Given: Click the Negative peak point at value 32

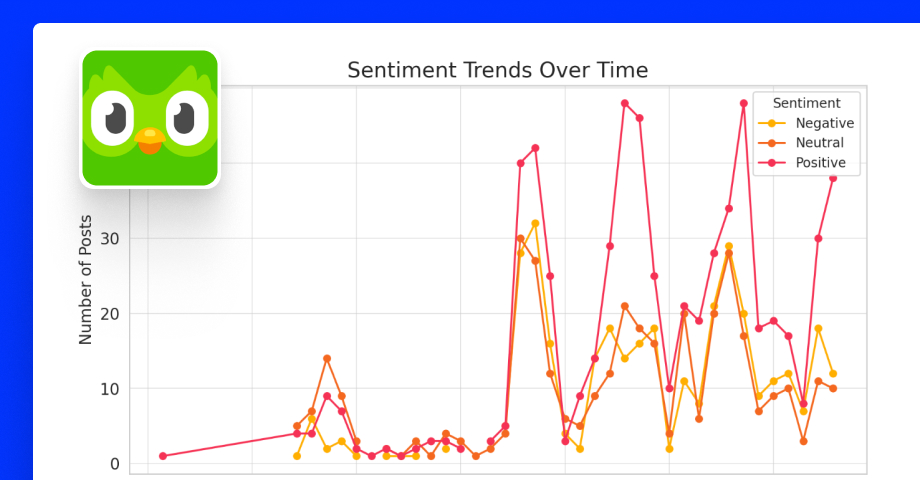Looking at the screenshot, I should click(x=535, y=224).
